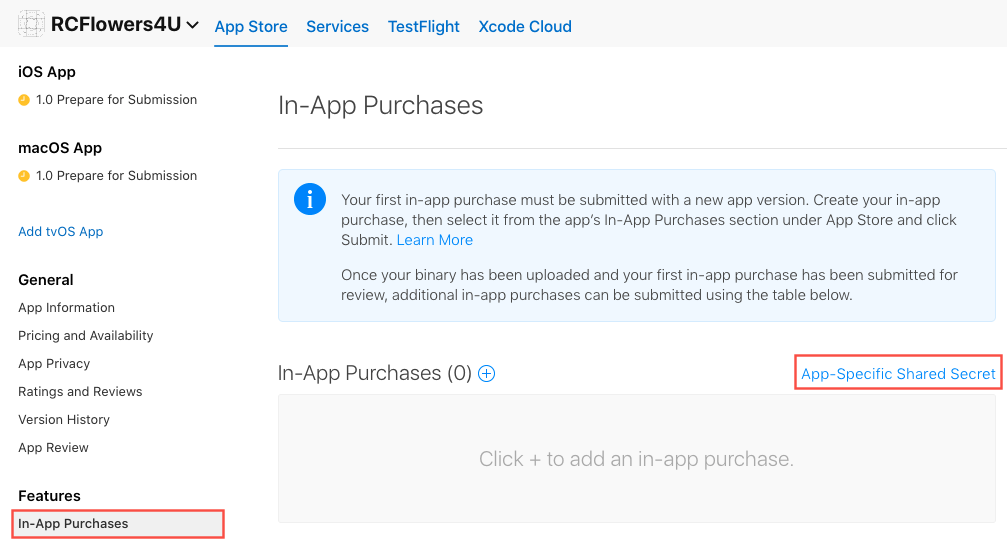Viewport: 1007px width, 543px height.
Task: Expand the RCFlowers4U app name dropdown
Action: (x=193, y=26)
